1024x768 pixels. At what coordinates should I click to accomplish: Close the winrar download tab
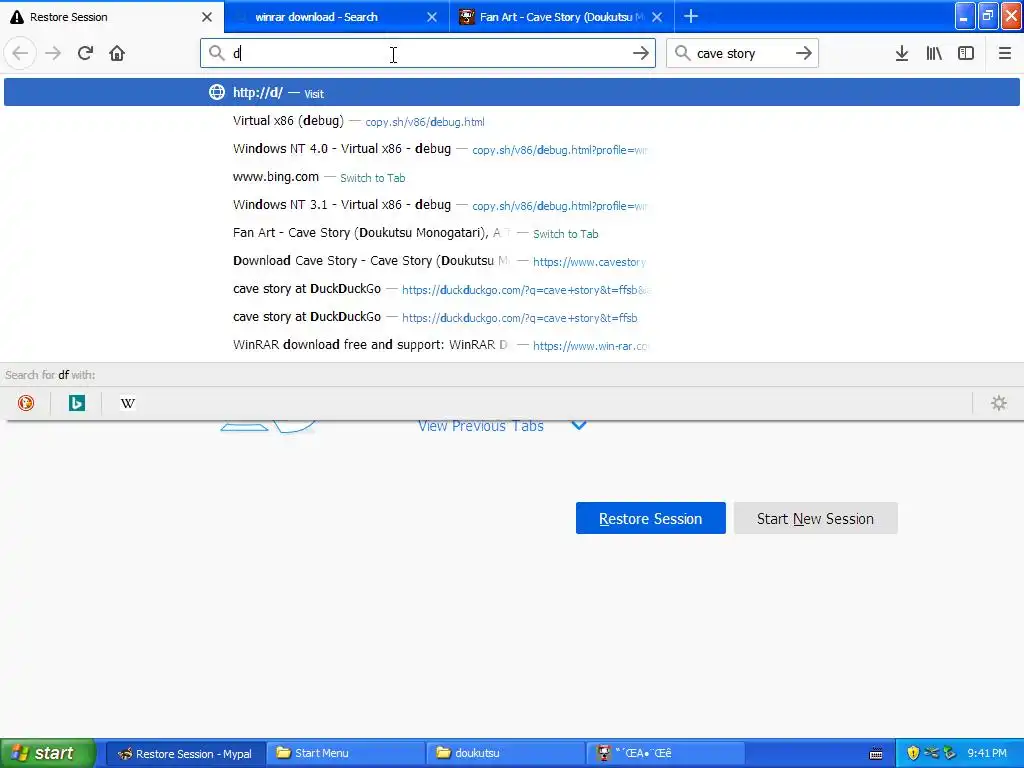432,17
